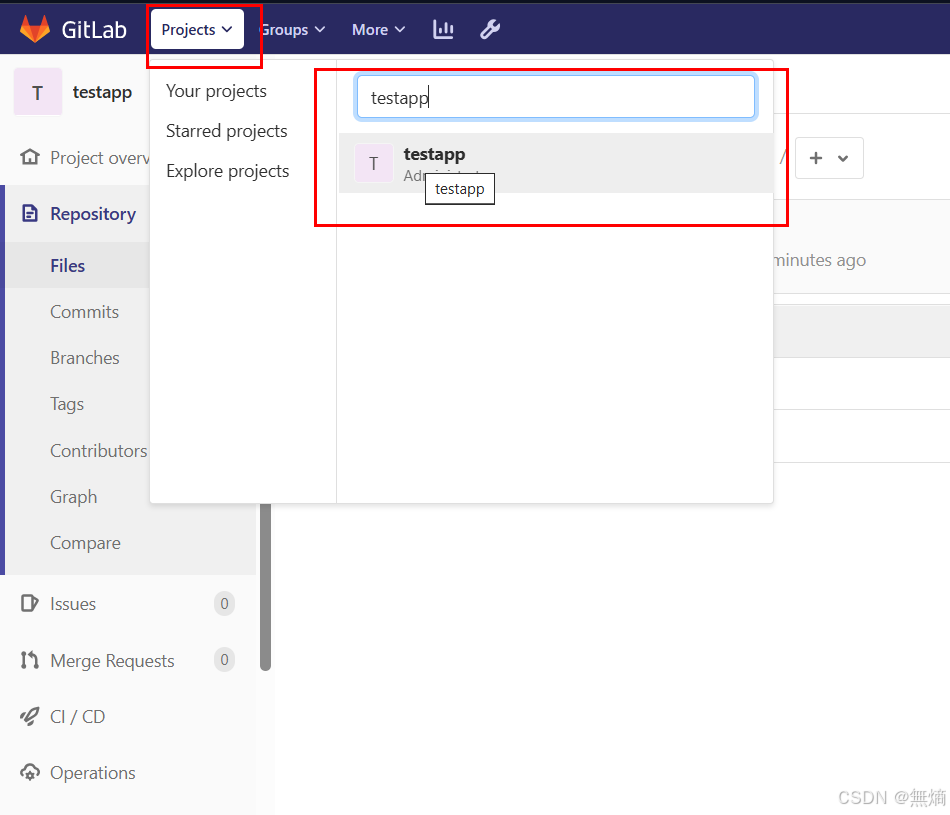Screen dimensions: 950x815
Task: Click the Issues icon in sidebar
Action: click(30, 604)
